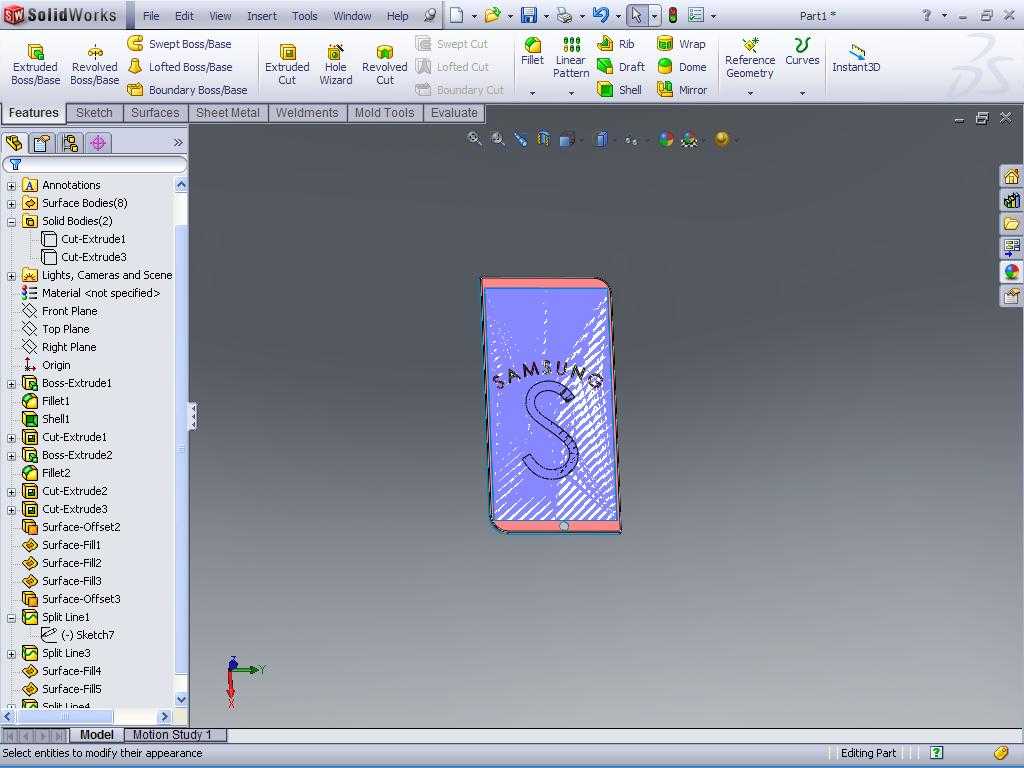Image resolution: width=1024 pixels, height=768 pixels.
Task: Open the File menu
Action: (x=151, y=16)
